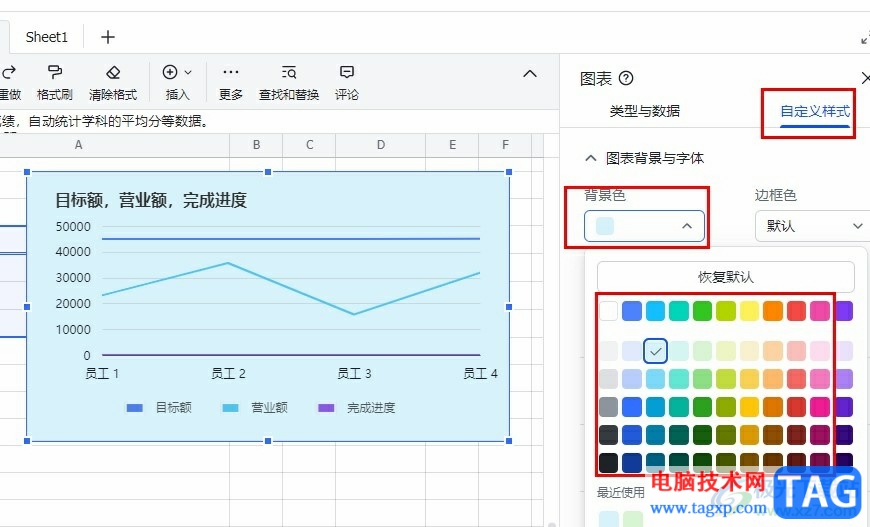Click the chart title 目标额, 营业额, 完成进度

[x=151, y=200]
